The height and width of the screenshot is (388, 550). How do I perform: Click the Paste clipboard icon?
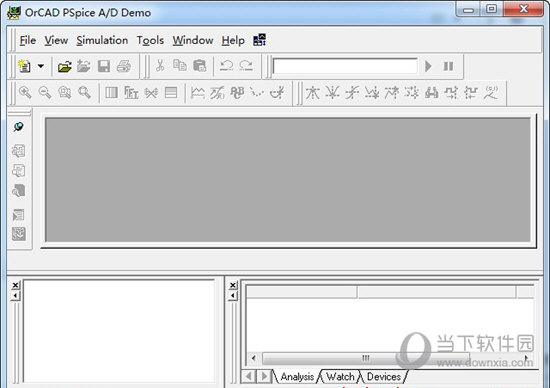(200, 66)
